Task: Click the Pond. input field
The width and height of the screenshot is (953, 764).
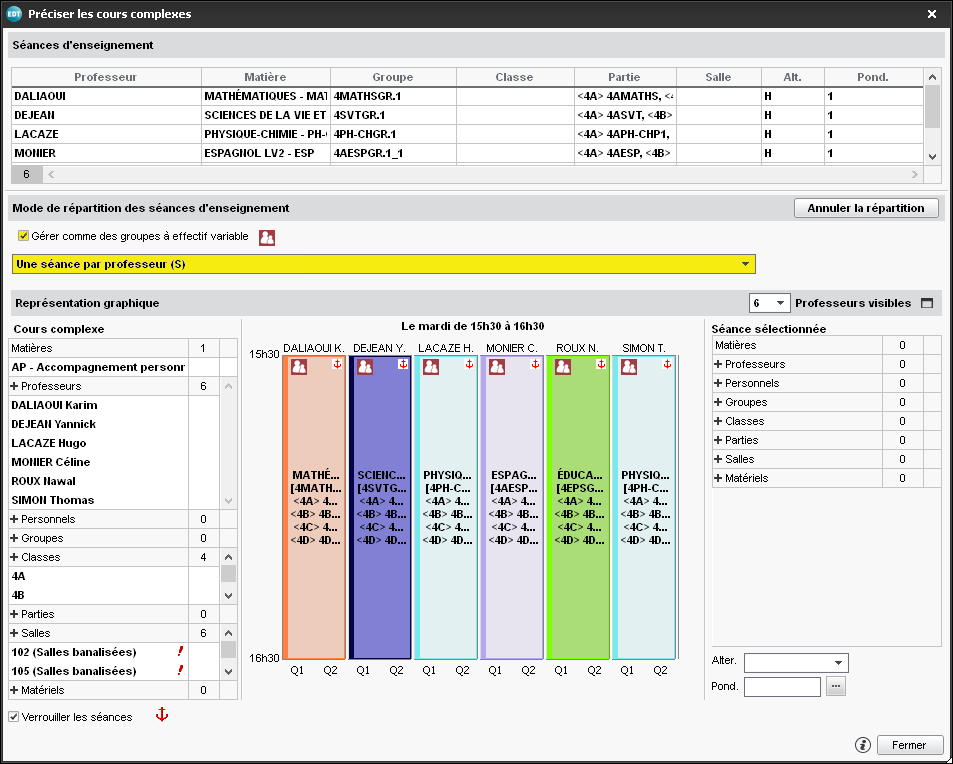Action: coord(783,686)
